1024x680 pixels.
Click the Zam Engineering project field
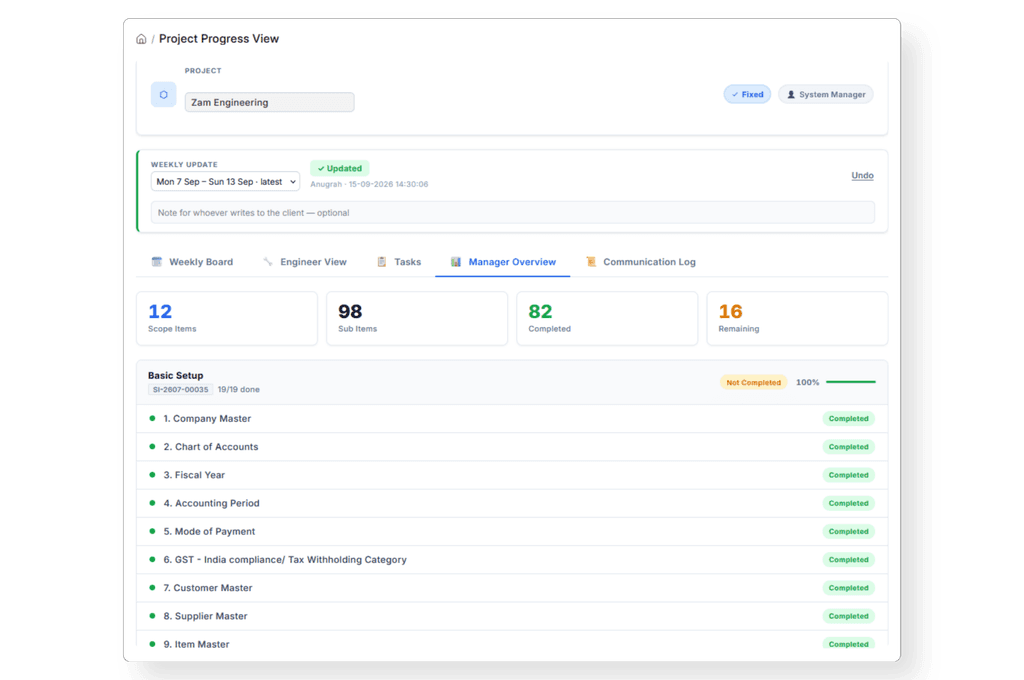[x=269, y=102]
